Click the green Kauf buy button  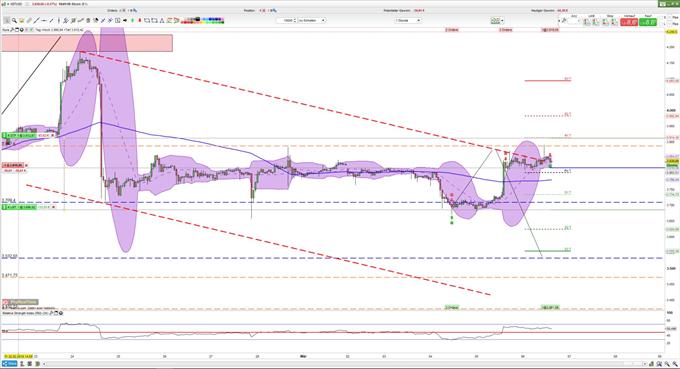coord(648,22)
